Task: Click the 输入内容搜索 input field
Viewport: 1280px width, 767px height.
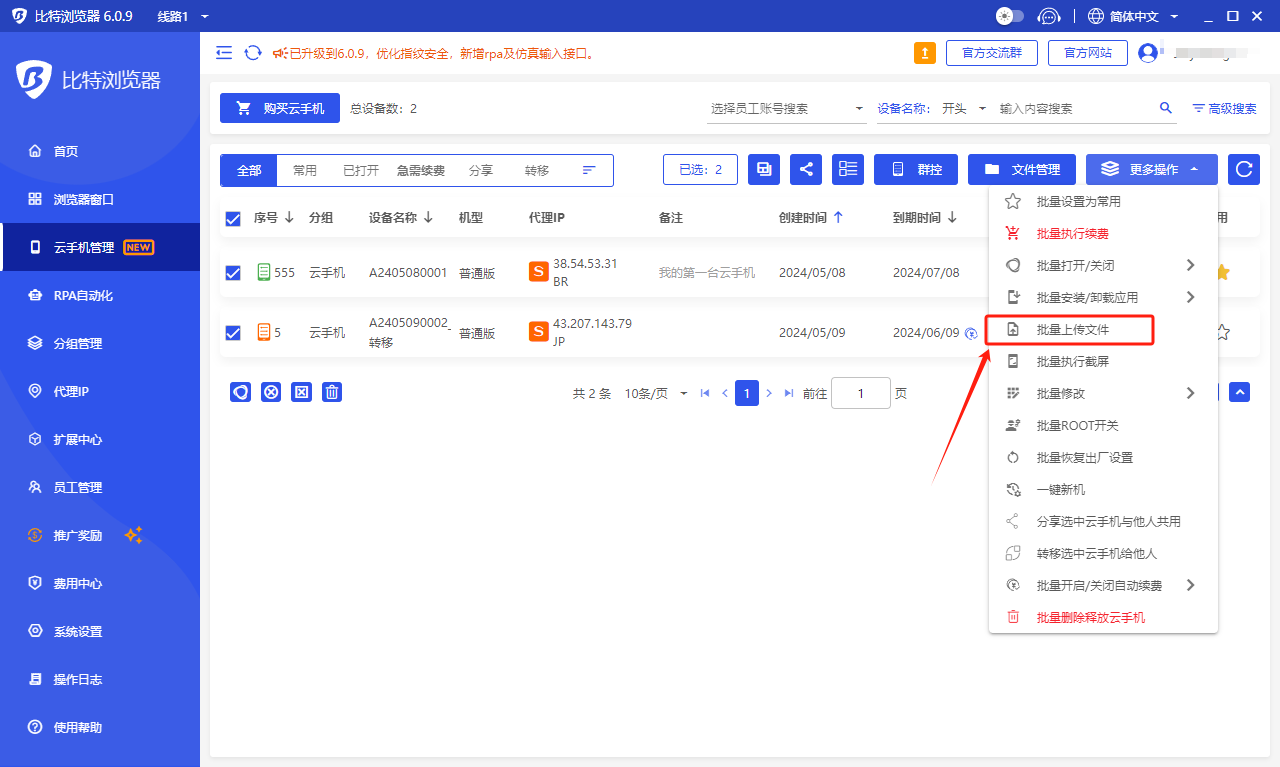Action: [x=1075, y=108]
